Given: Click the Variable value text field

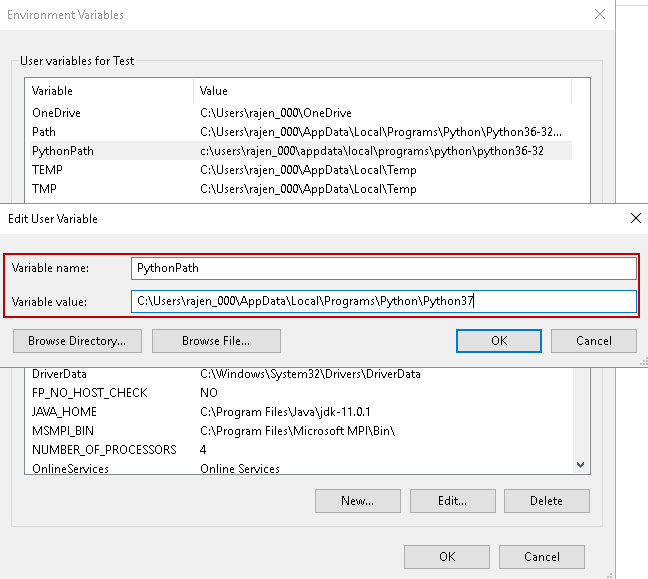Looking at the screenshot, I should tap(383, 301).
